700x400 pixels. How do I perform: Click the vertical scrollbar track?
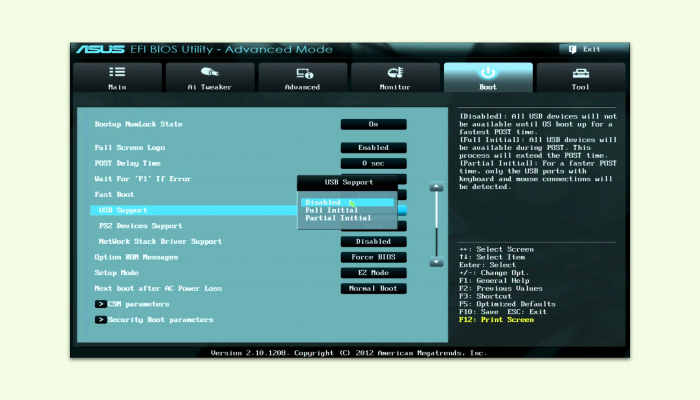pos(436,224)
